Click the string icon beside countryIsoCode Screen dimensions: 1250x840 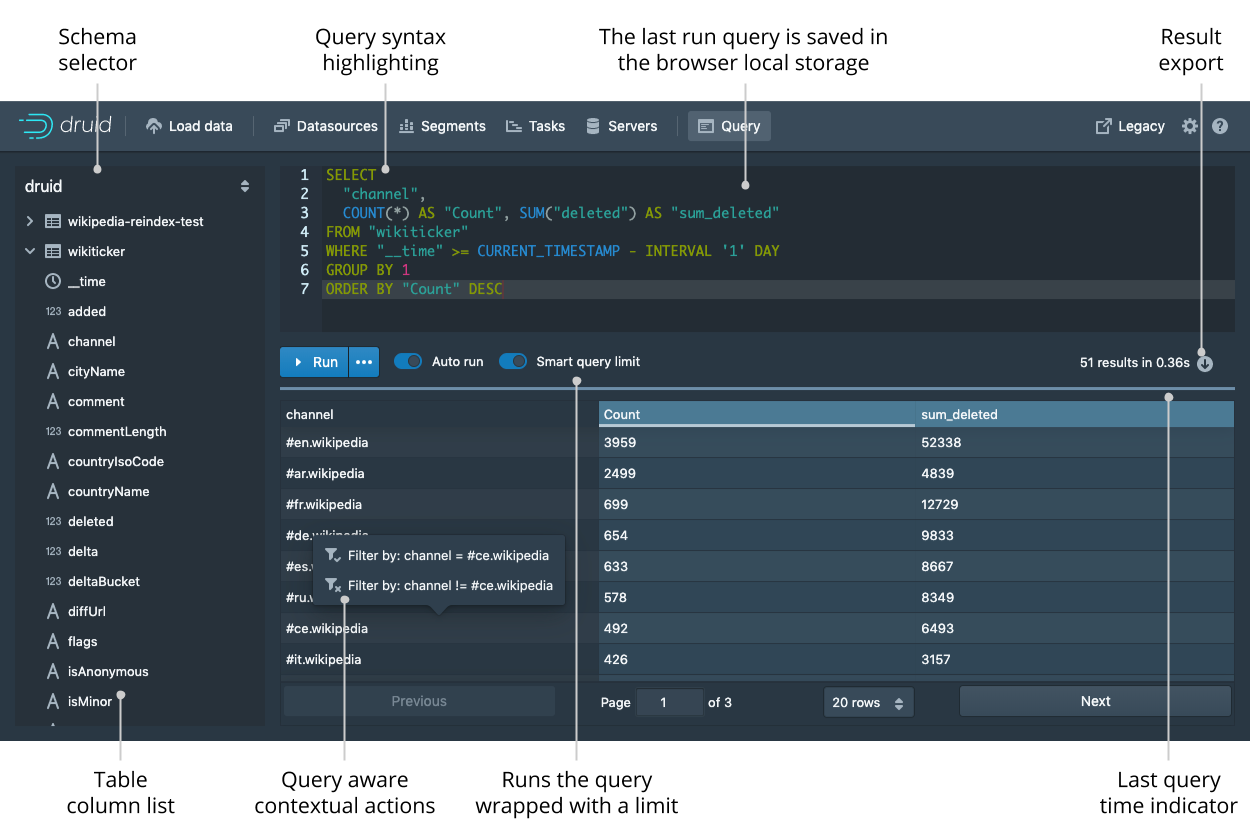(53, 461)
